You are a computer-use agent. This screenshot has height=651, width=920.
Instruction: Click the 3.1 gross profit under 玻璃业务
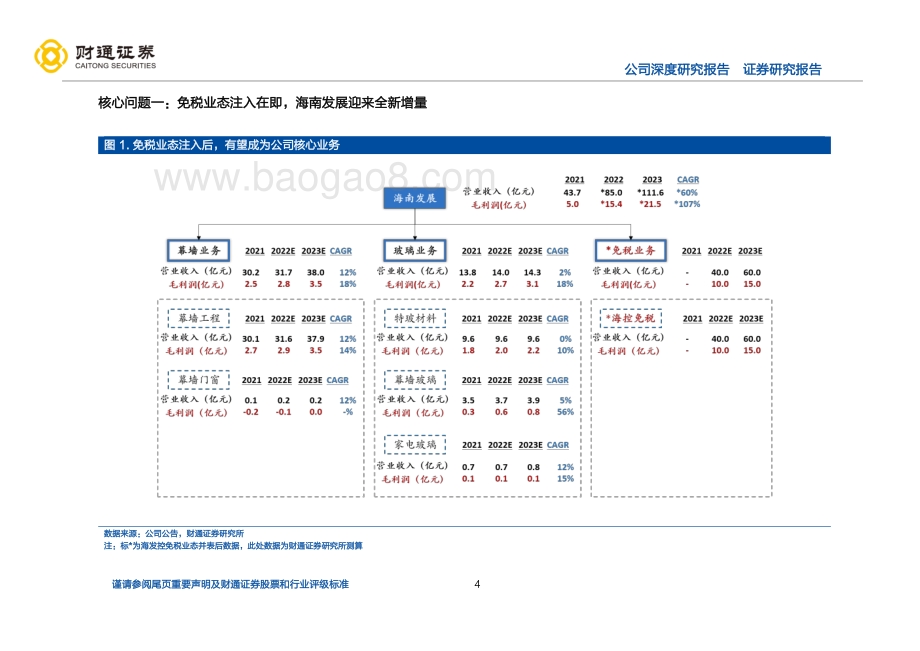tap(532, 284)
